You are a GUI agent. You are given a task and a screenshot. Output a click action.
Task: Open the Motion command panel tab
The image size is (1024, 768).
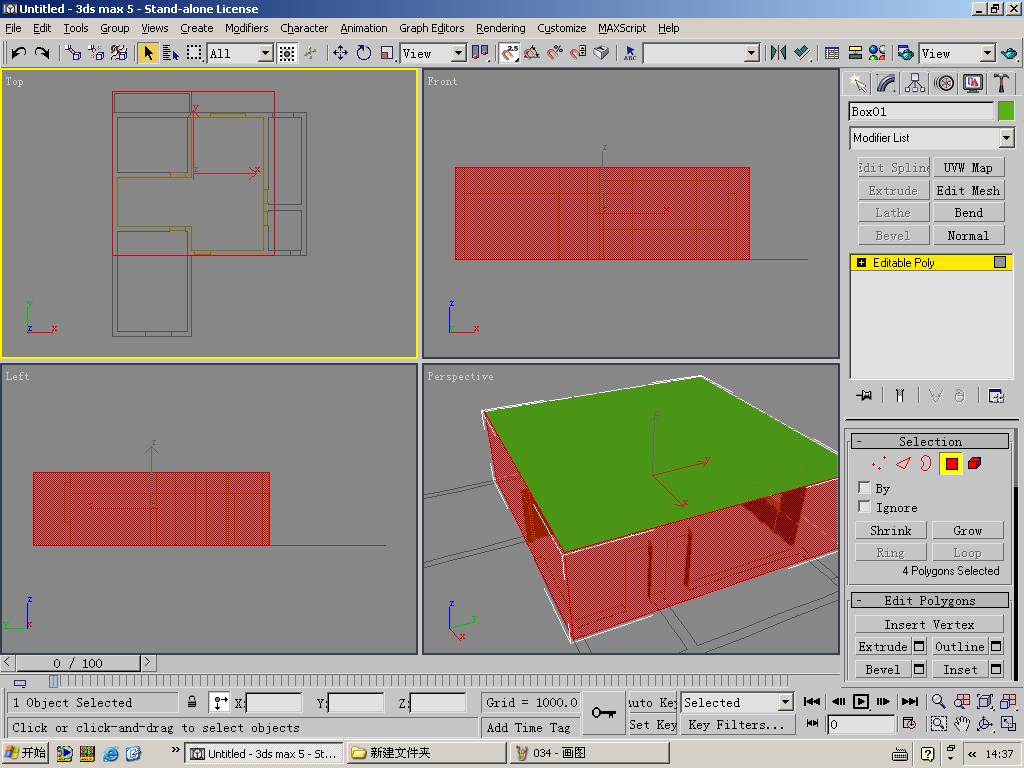944,83
